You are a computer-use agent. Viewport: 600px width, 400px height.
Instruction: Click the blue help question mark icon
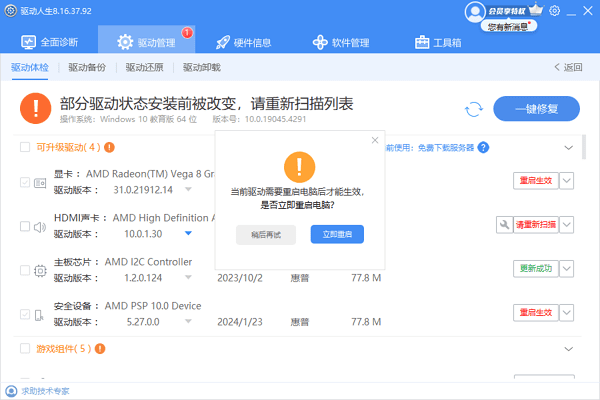483,147
